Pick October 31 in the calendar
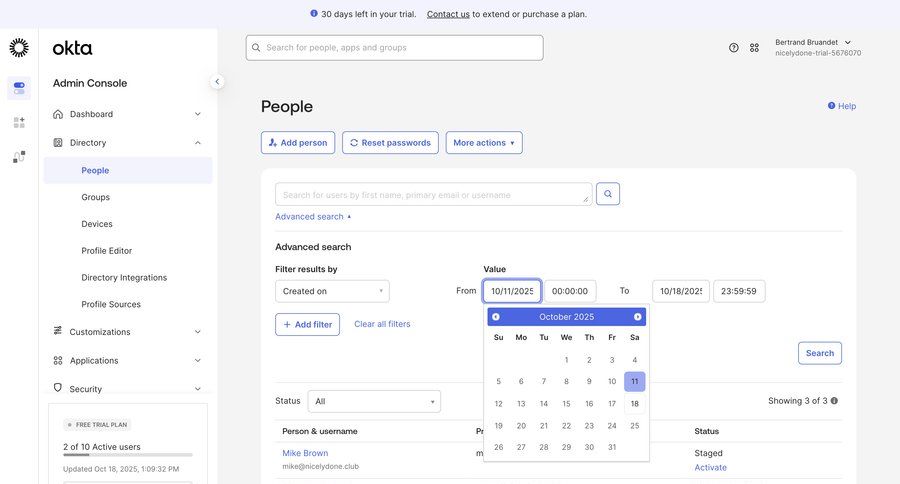 pyautogui.click(x=612, y=447)
